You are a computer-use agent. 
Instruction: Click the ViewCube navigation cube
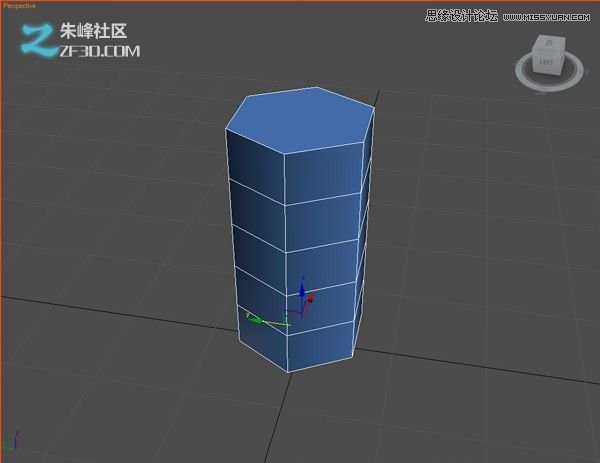549,55
